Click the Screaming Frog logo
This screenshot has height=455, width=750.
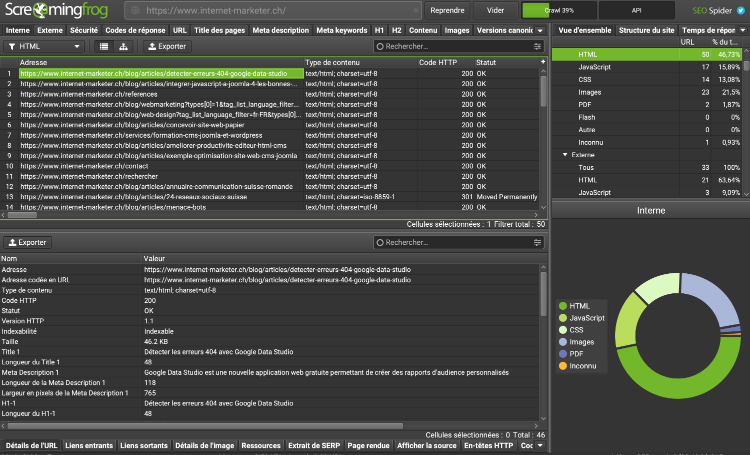click(56, 10)
